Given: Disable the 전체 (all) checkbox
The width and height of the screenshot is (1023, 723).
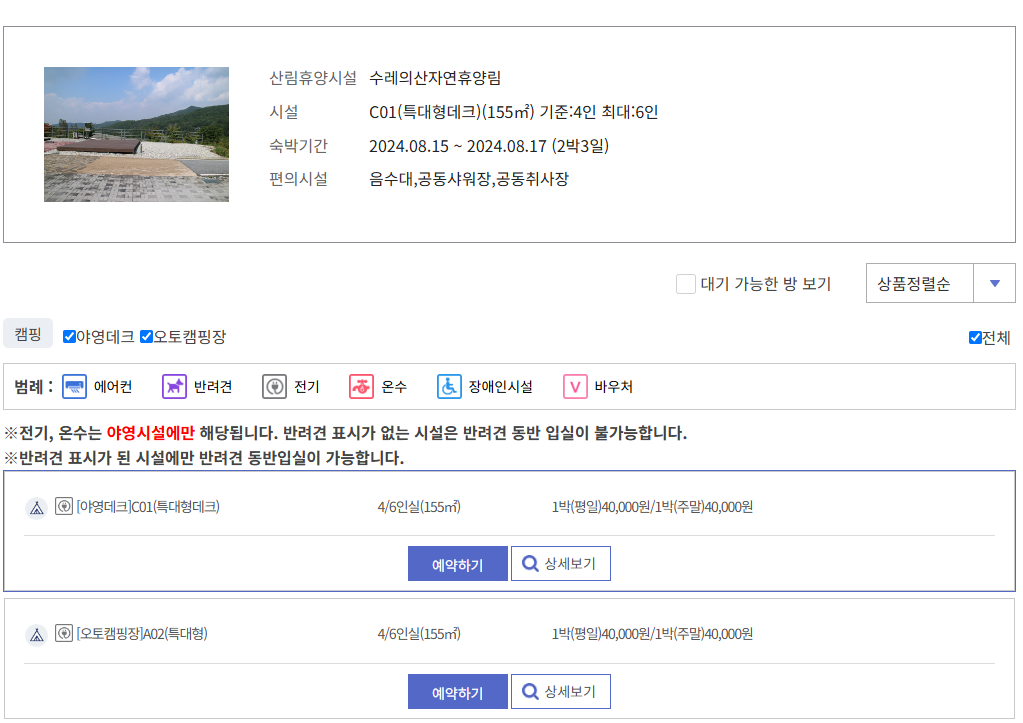Looking at the screenshot, I should 973,338.
